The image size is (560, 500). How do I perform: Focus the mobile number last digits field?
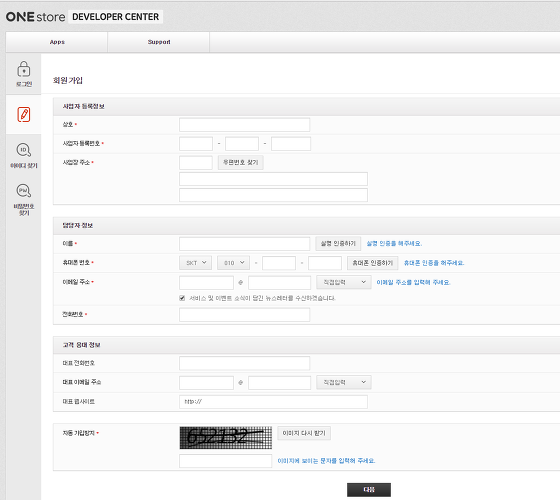tap(325, 263)
